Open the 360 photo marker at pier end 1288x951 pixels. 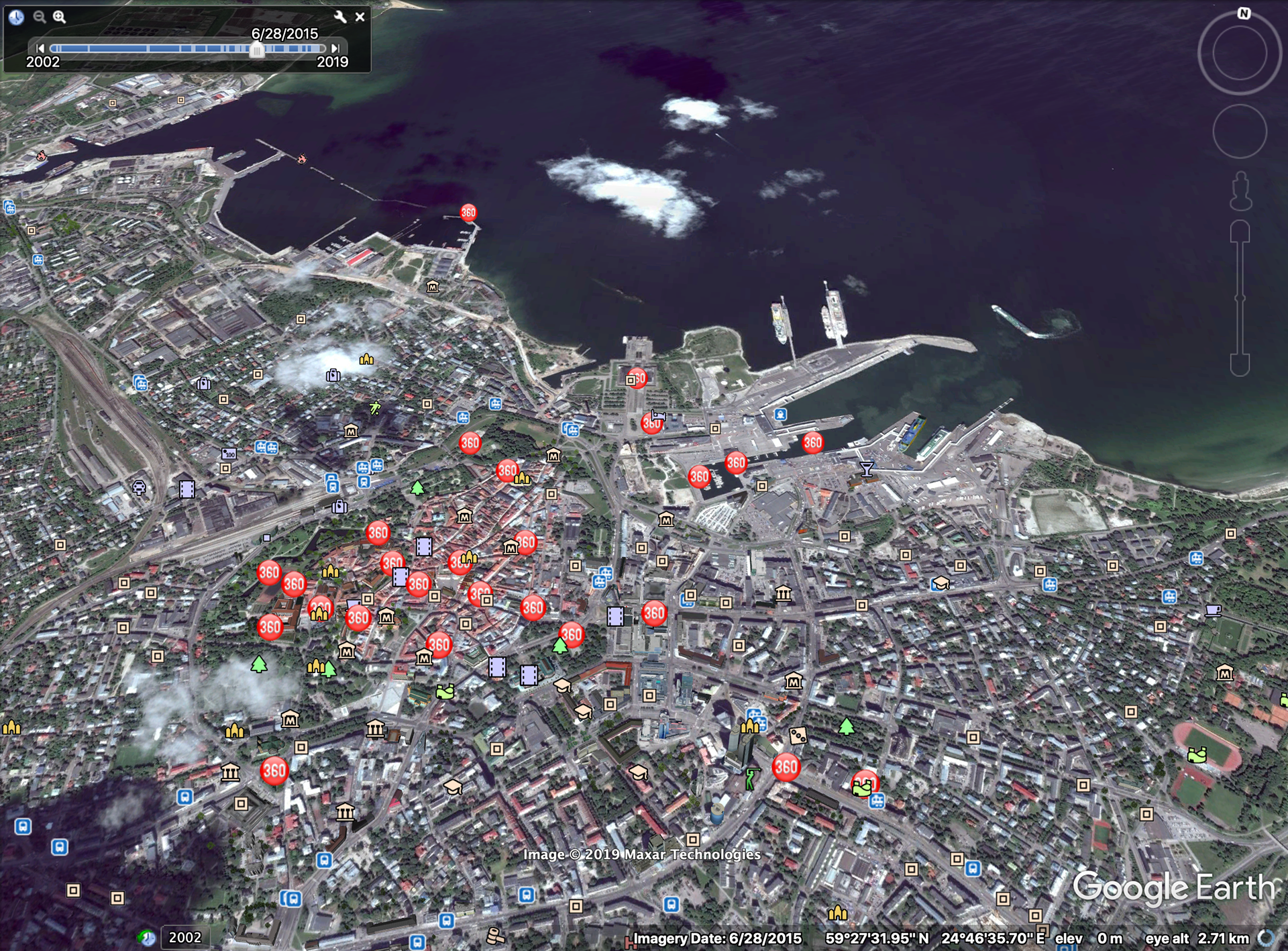click(468, 213)
